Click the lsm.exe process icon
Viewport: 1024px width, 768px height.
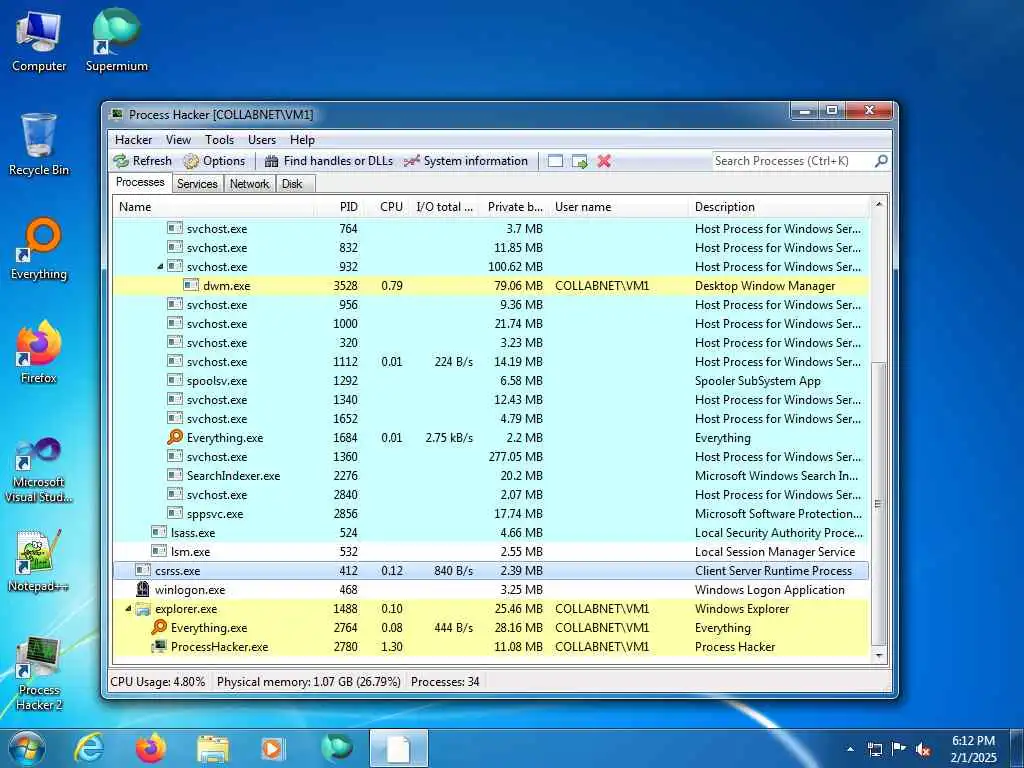(x=159, y=551)
